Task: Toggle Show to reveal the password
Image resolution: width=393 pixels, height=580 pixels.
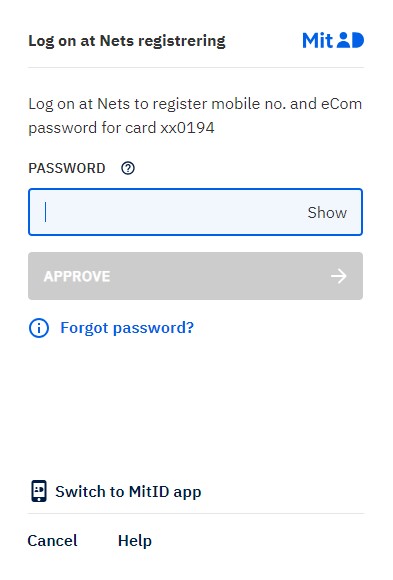Action: (327, 212)
